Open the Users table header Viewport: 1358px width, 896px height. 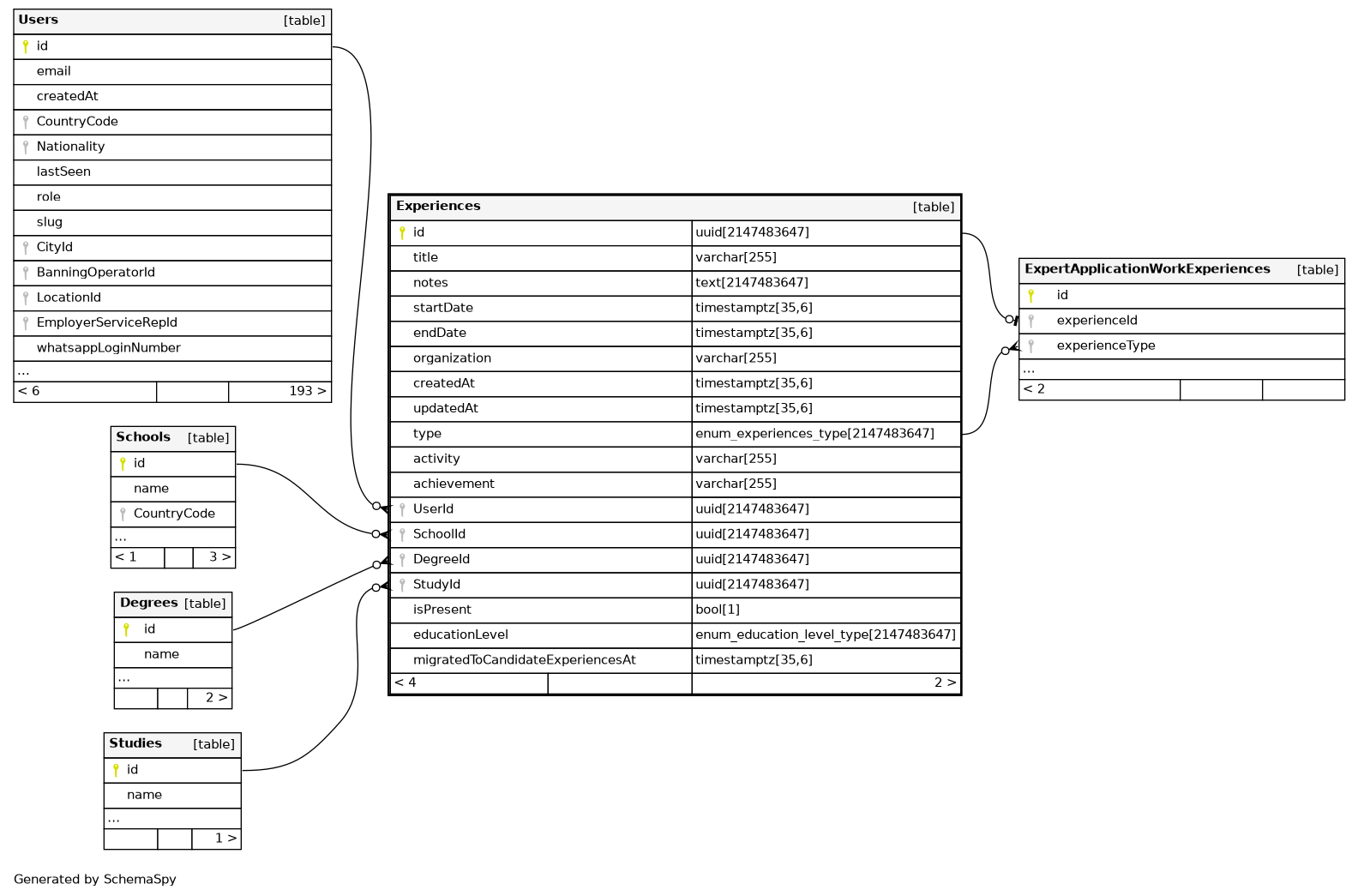[x=39, y=20]
